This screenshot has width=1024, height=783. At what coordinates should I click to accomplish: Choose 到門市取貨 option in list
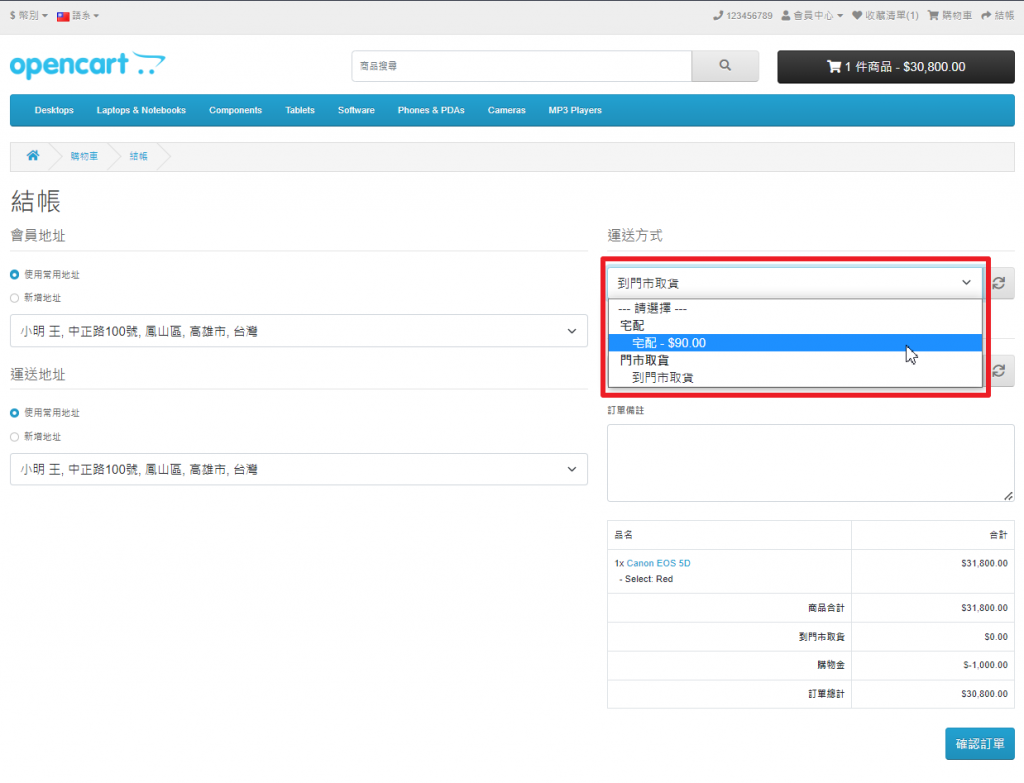(795, 377)
